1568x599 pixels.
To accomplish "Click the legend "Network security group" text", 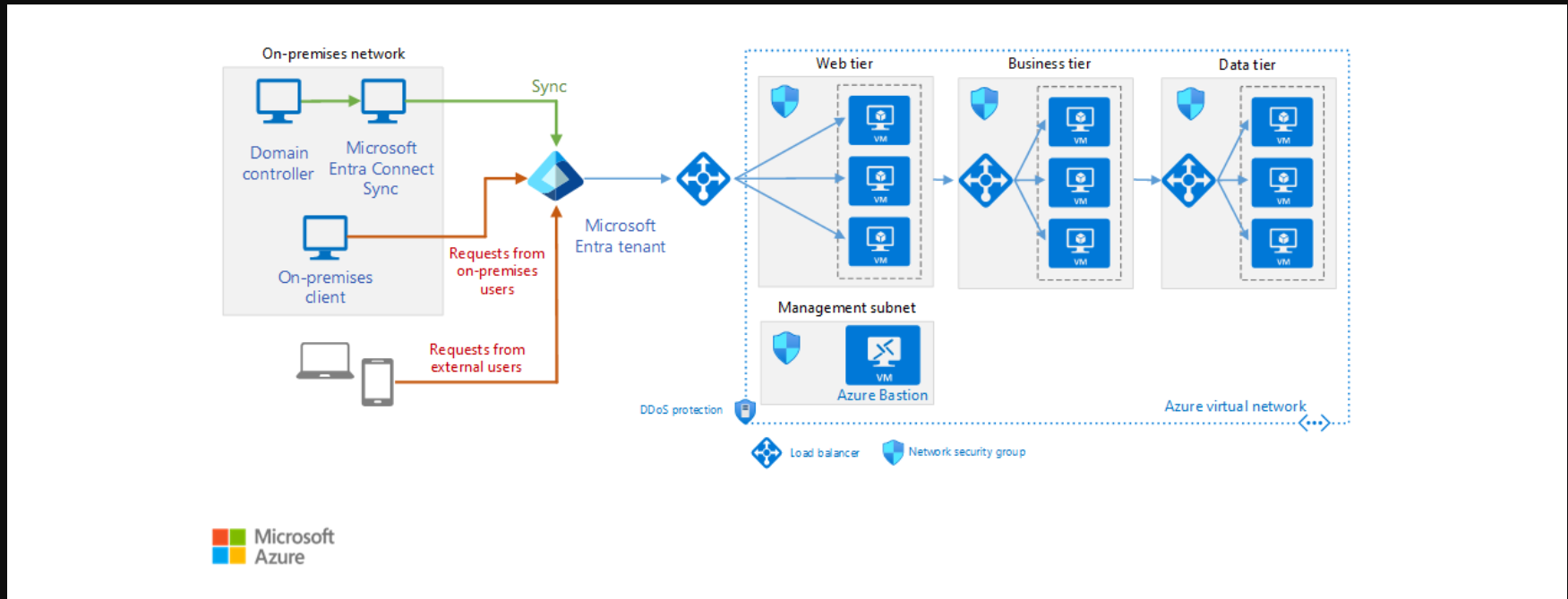I will (x=967, y=452).
